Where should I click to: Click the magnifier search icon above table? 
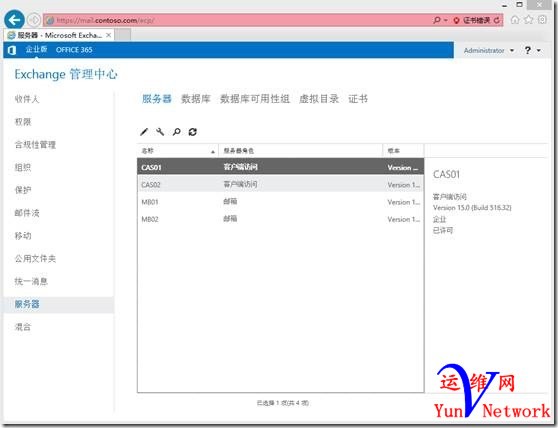coord(177,132)
